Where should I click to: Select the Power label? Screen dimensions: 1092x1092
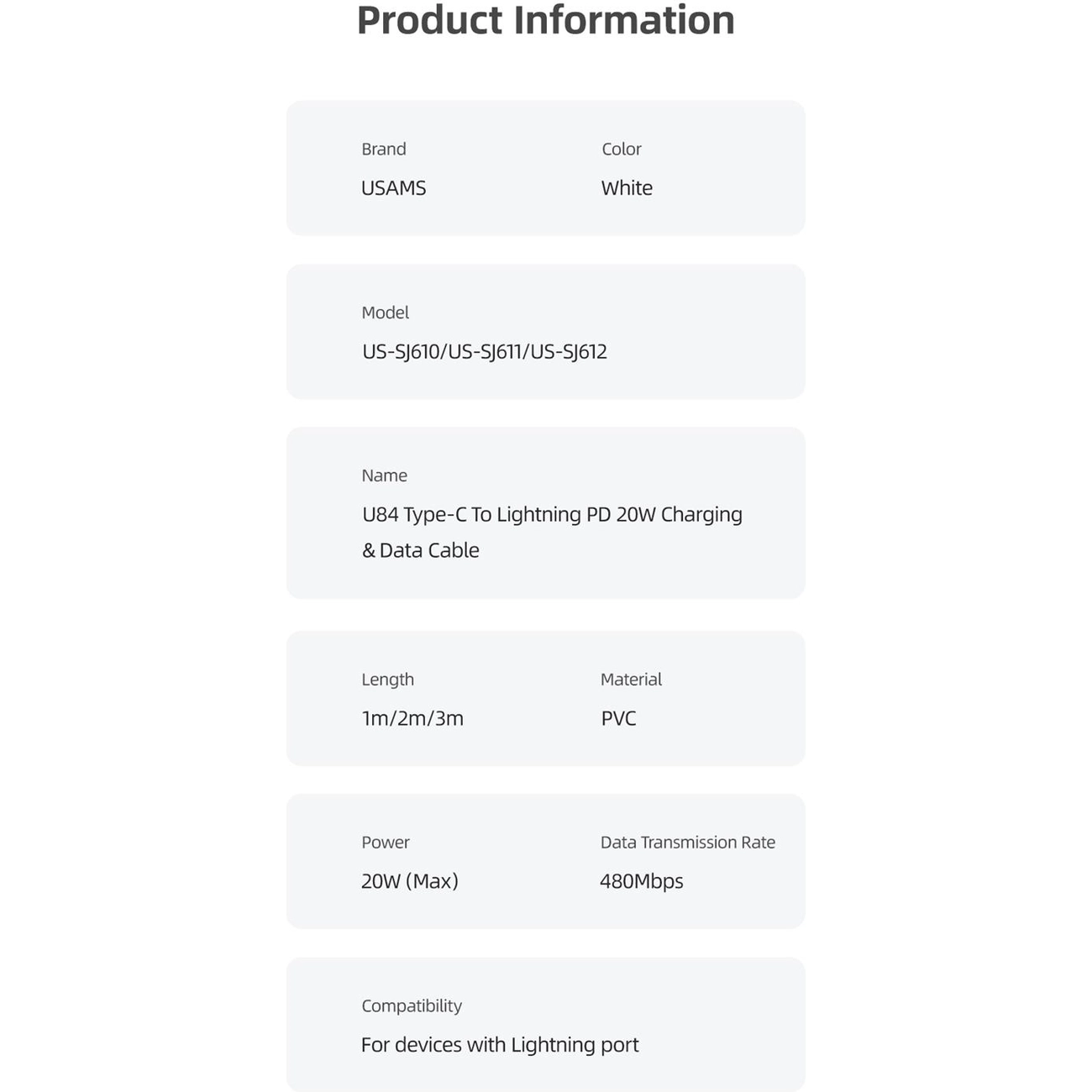(x=386, y=843)
